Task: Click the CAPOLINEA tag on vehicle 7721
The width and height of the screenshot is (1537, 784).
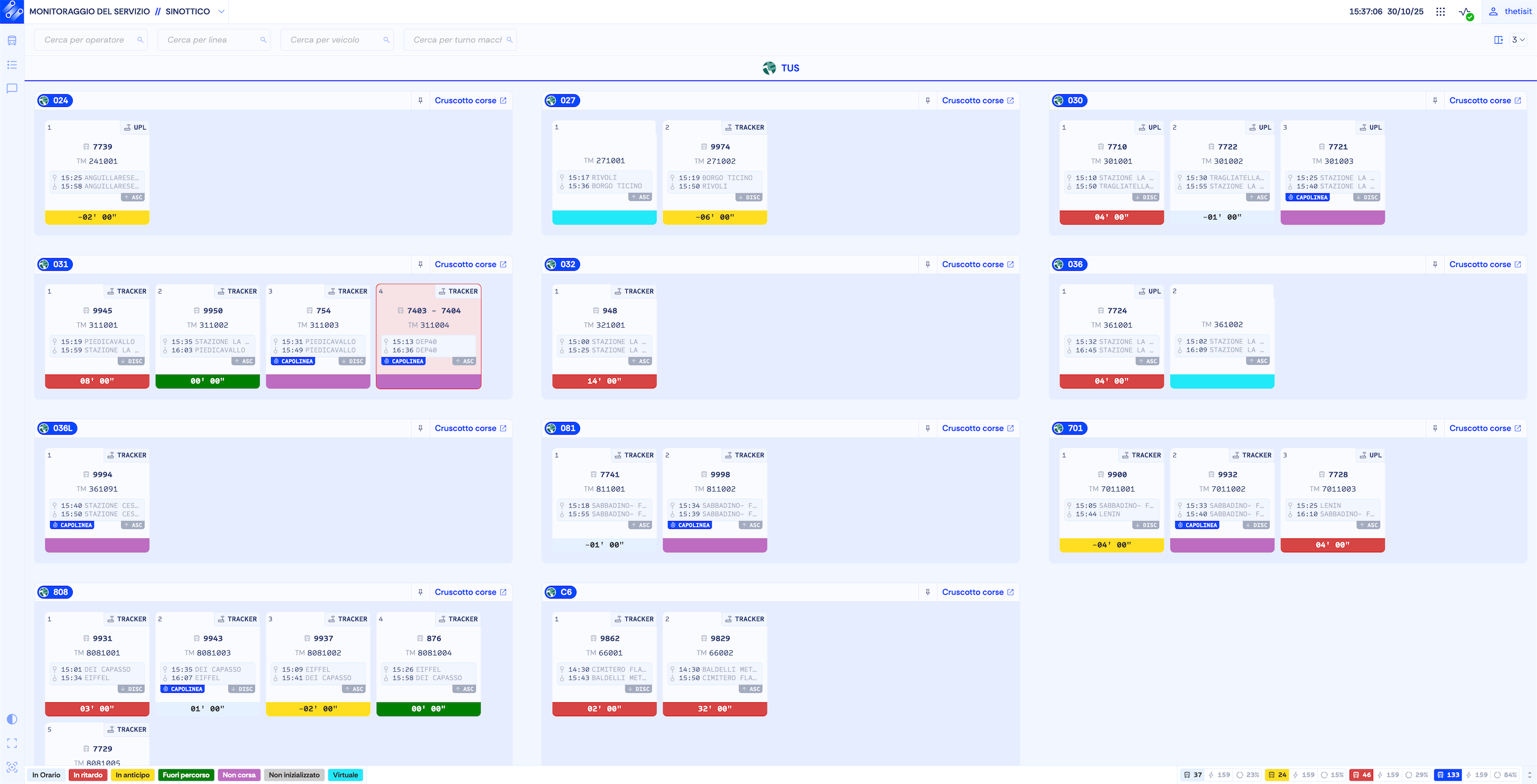Action: coord(1308,198)
